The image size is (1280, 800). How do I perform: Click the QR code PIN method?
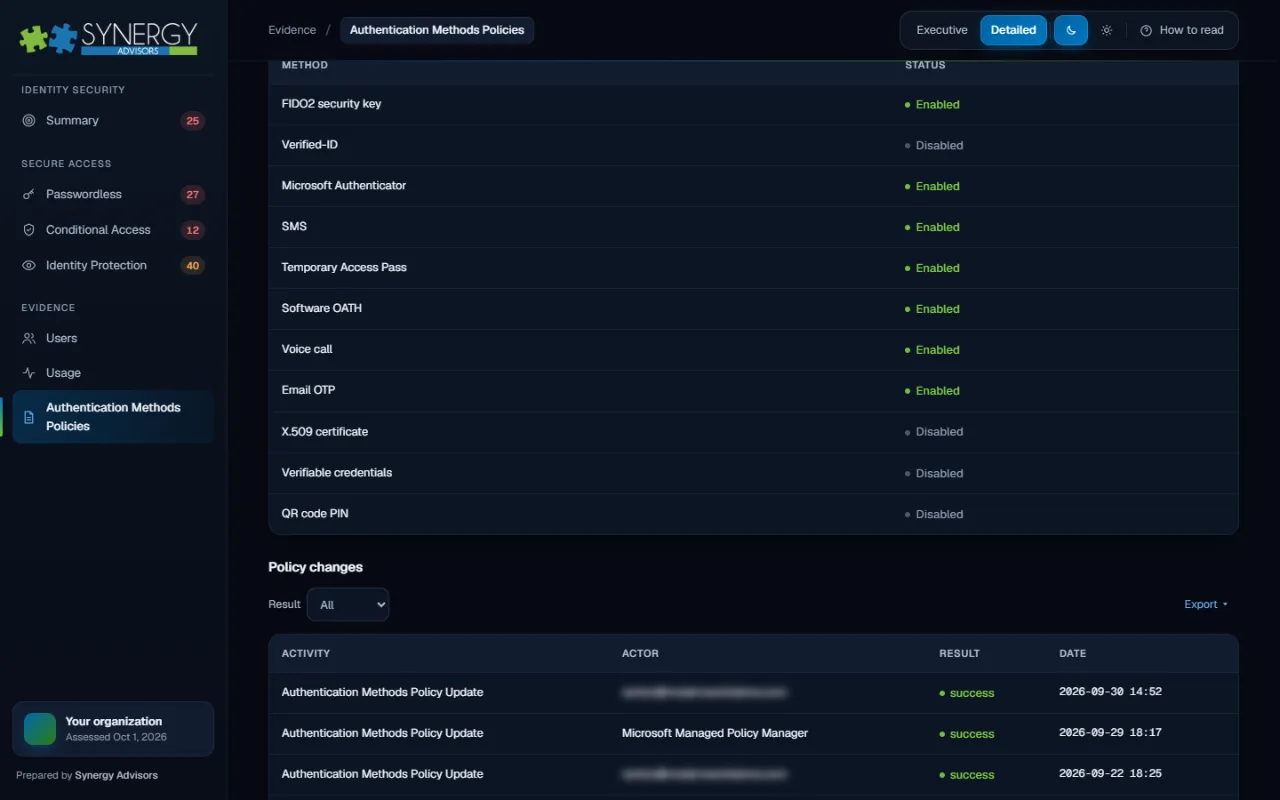[x=315, y=514]
